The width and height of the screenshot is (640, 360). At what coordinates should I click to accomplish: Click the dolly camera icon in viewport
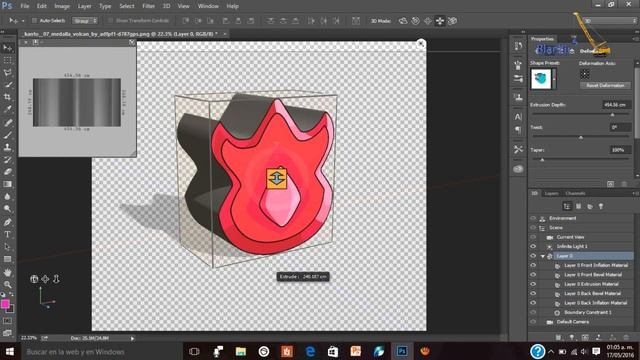click(x=56, y=279)
